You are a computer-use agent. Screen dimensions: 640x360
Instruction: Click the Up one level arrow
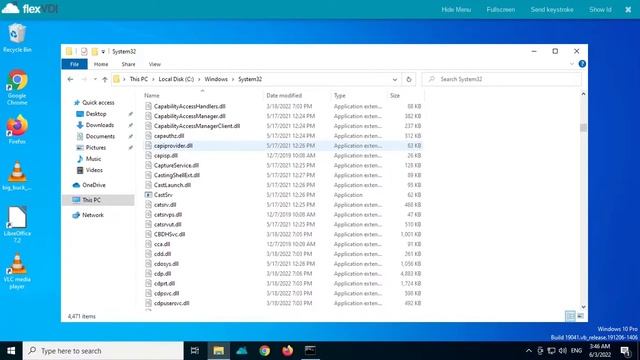pos(105,79)
